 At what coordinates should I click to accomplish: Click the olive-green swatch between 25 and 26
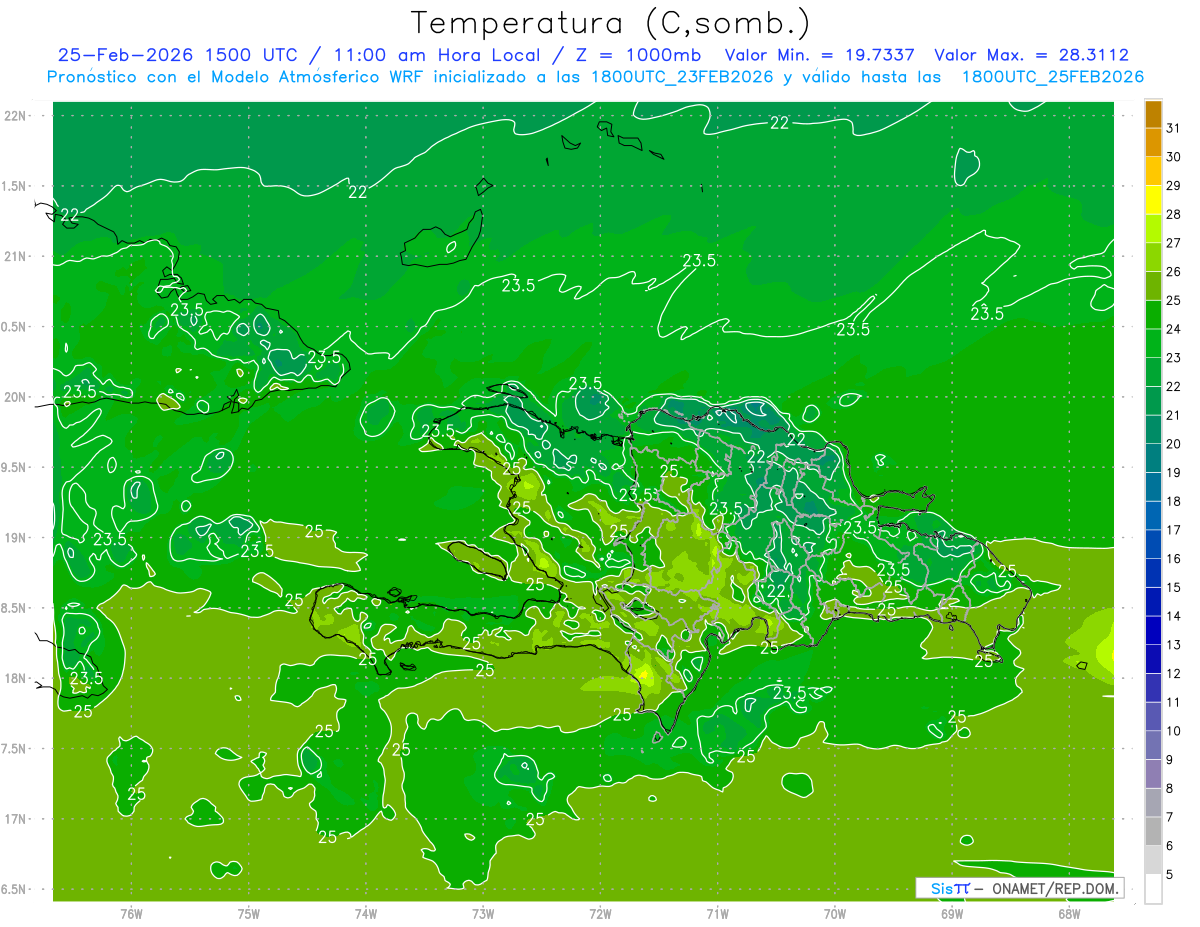tap(1153, 286)
